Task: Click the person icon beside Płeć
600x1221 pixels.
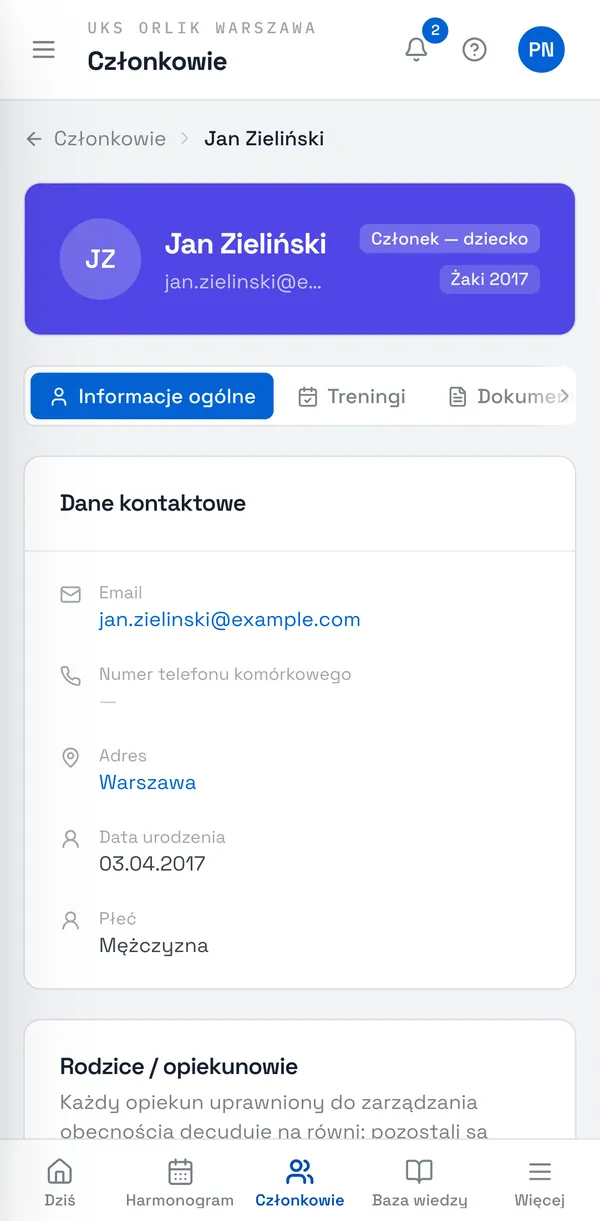Action: click(x=70, y=920)
